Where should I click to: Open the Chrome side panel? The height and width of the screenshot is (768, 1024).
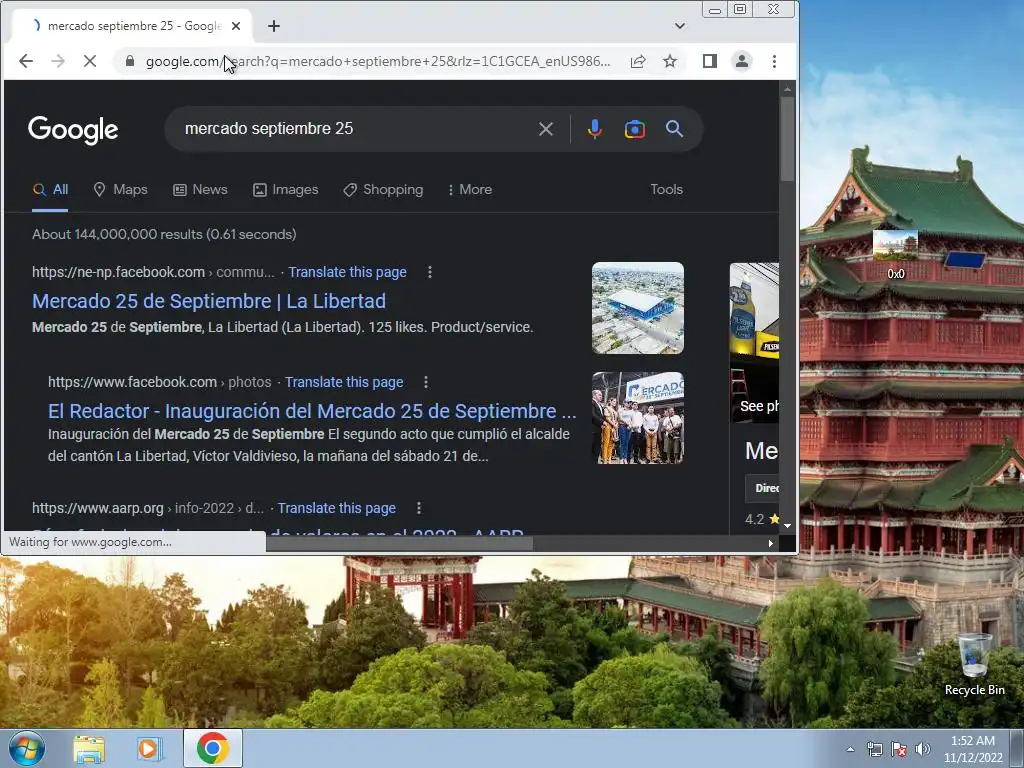710,61
